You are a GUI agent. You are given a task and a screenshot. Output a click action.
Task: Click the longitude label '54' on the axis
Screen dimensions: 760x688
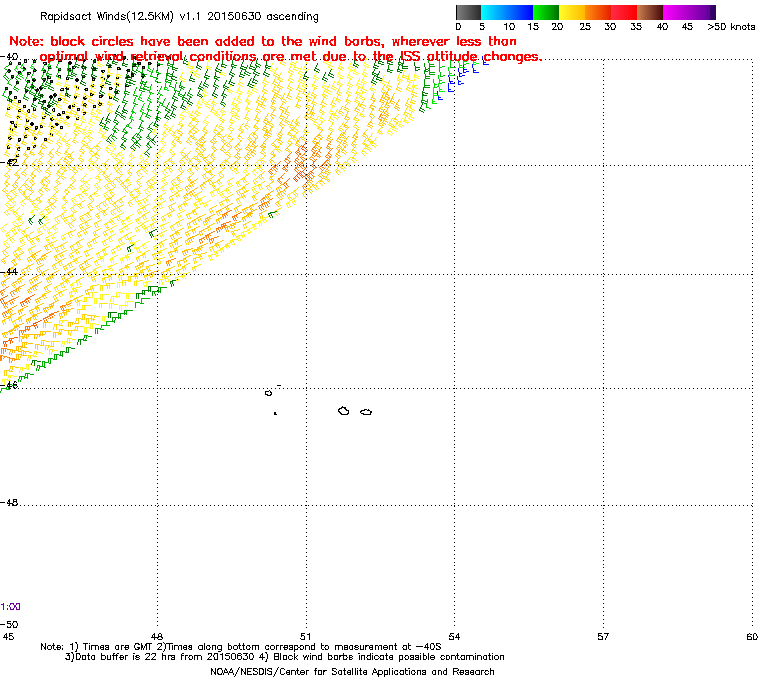[454, 636]
